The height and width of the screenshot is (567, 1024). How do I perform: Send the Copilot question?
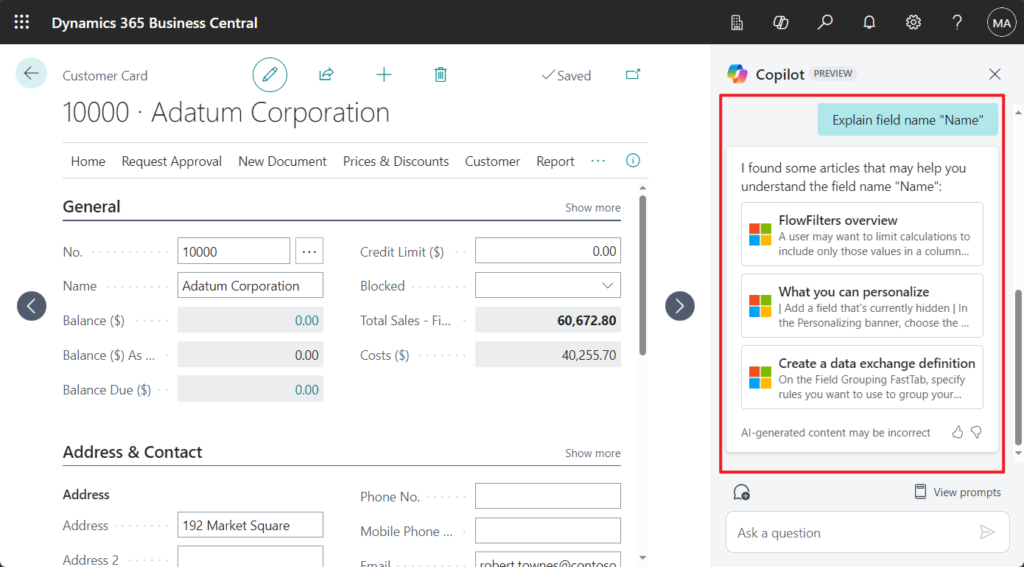987,532
